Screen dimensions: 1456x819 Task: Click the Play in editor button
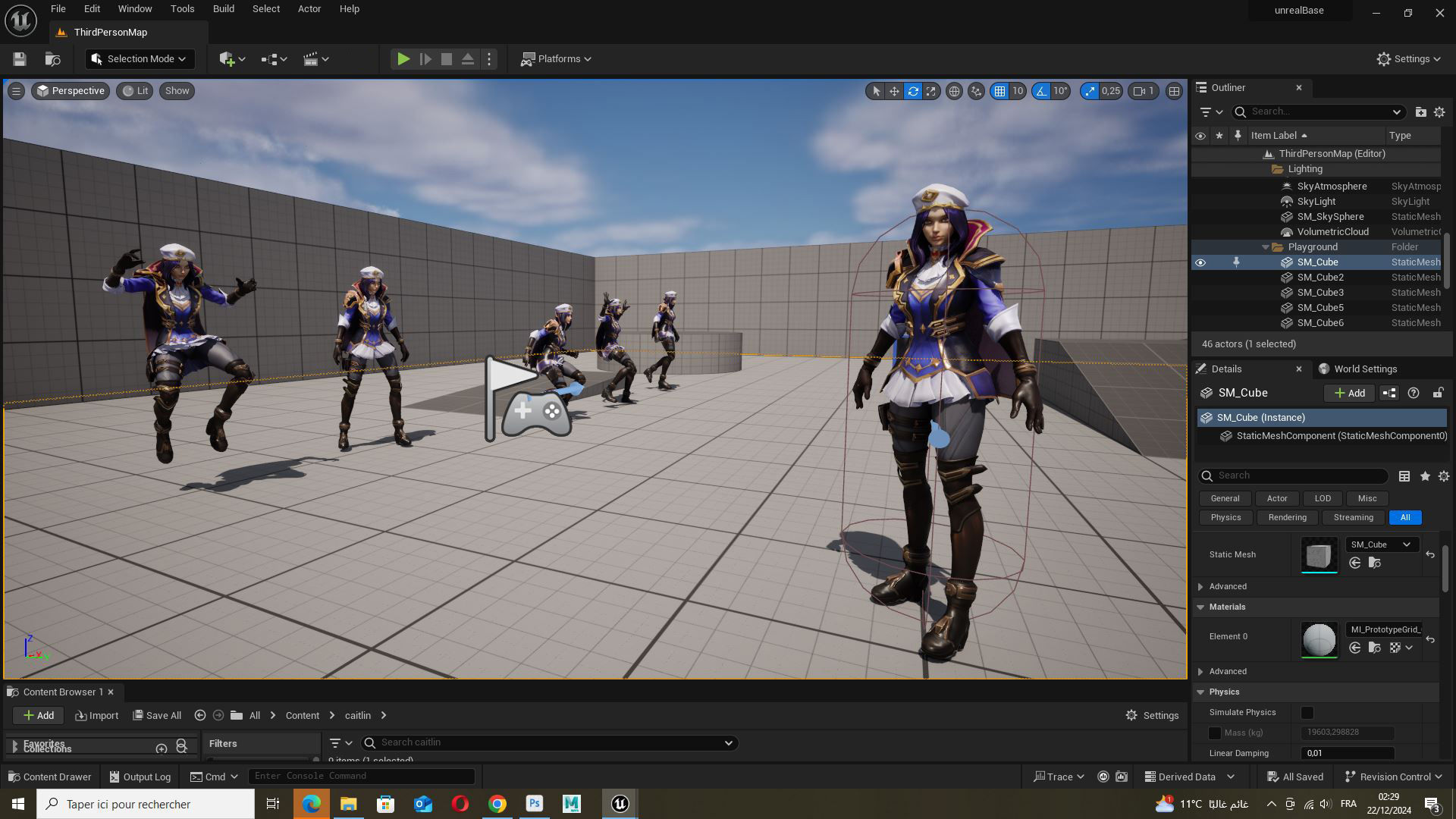pos(403,59)
